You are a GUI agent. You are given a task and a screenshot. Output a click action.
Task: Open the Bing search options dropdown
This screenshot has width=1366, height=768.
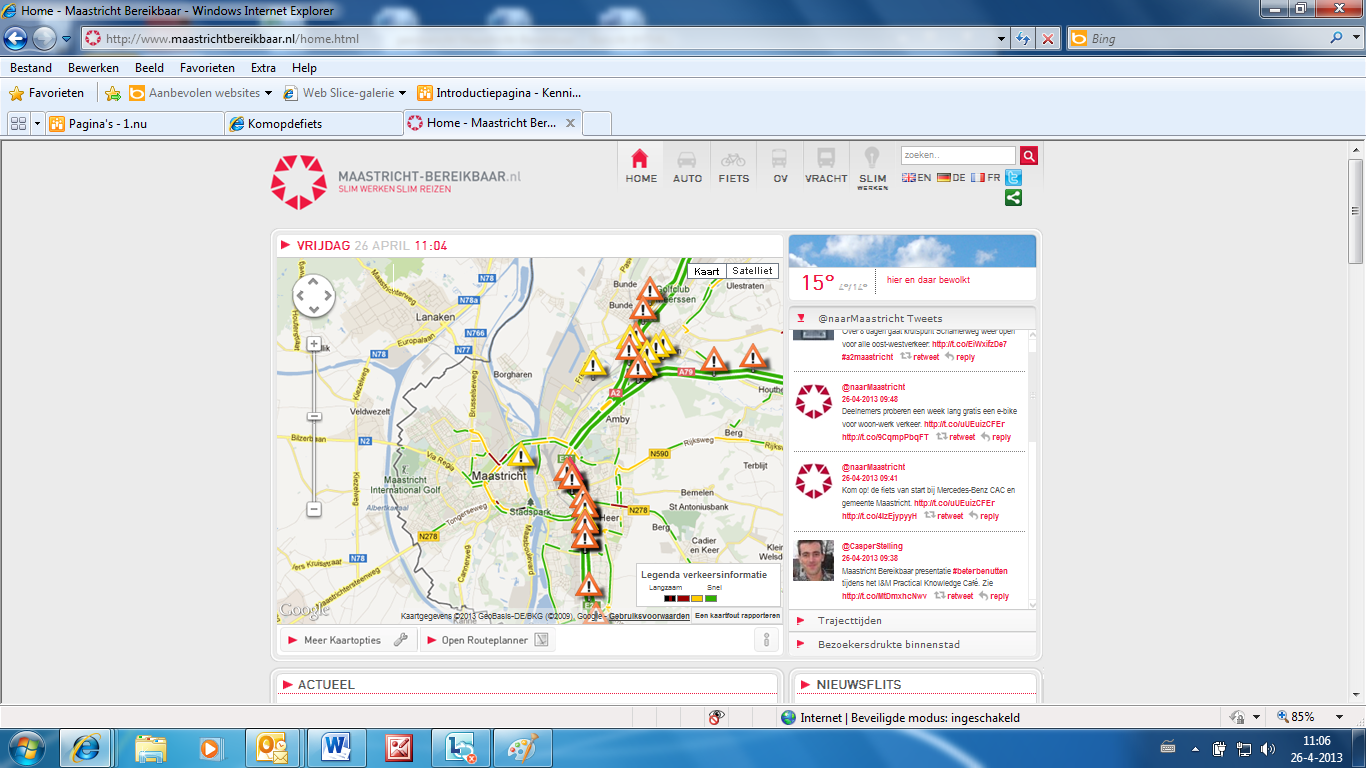(x=1355, y=39)
